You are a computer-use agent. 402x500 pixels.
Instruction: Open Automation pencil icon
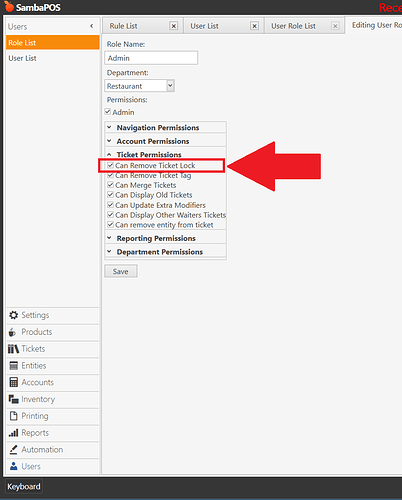tap(14, 450)
